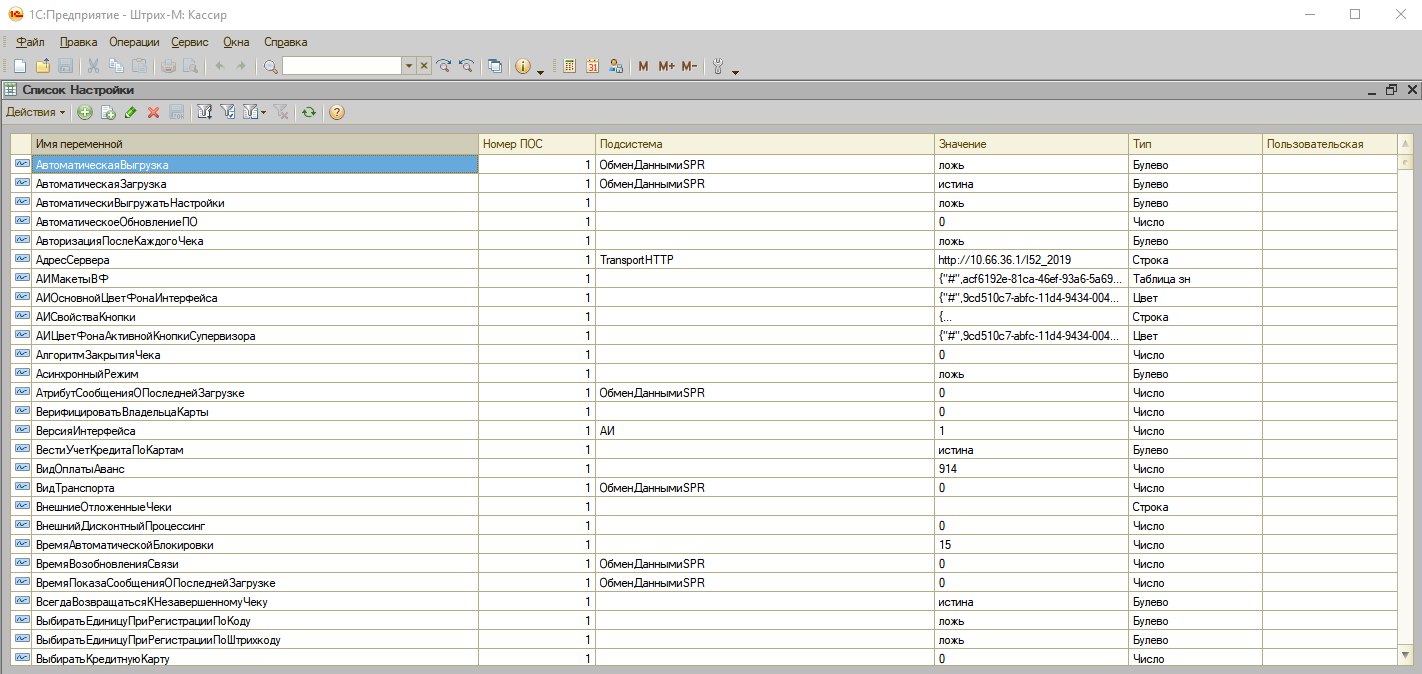1422x674 pixels.
Task: Click the Подсистема column header
Action: click(x=765, y=144)
